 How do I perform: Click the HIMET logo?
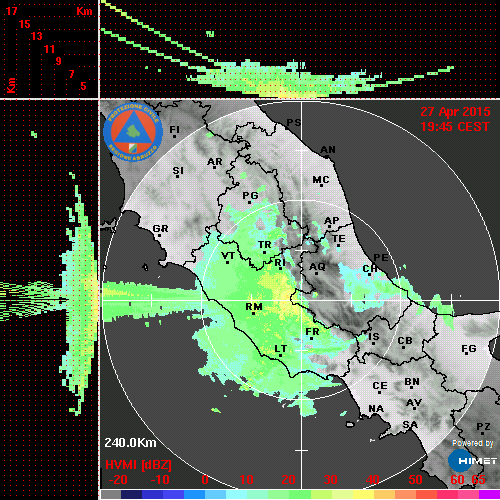tap(472, 461)
